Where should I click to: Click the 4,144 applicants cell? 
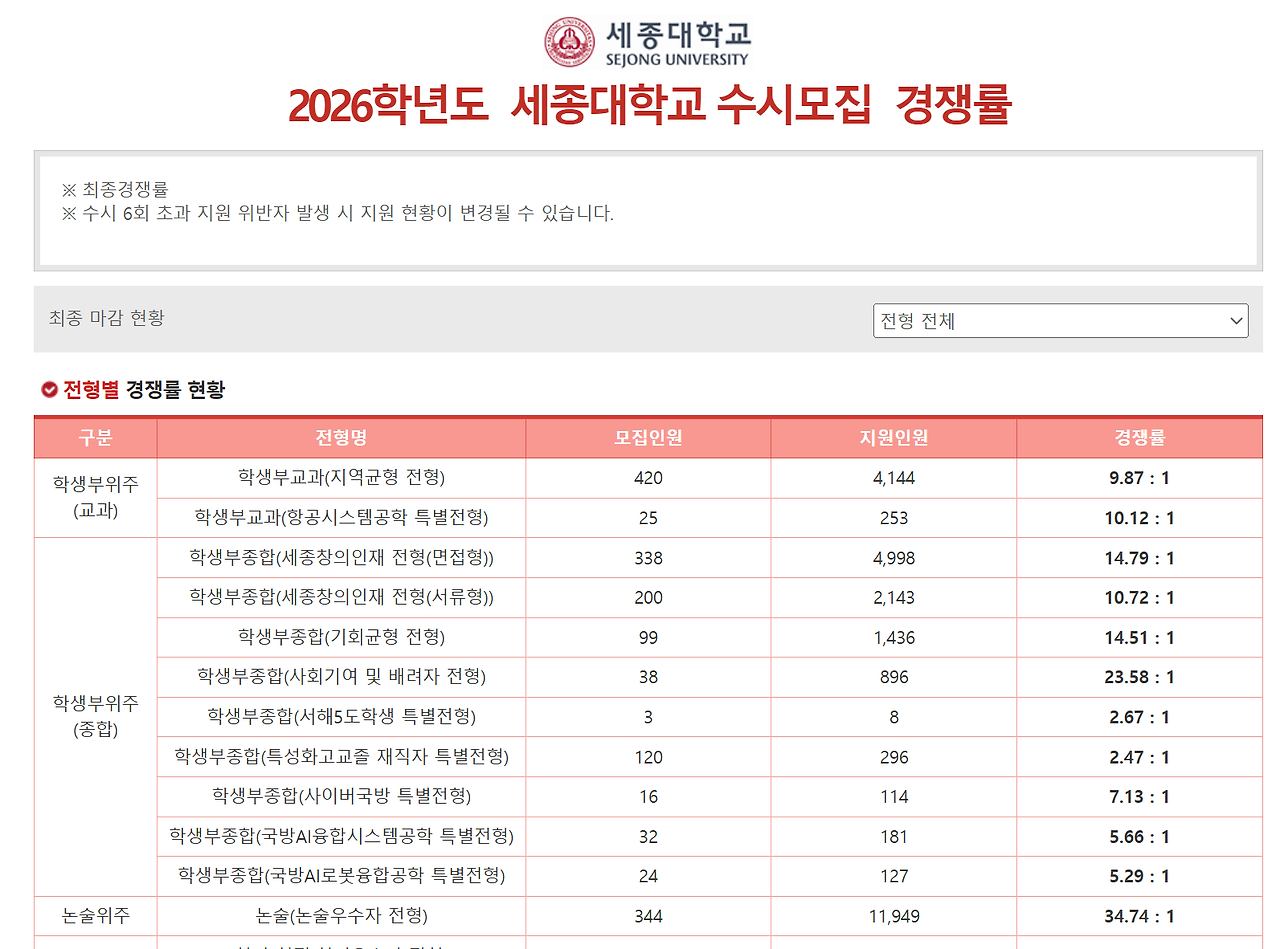point(894,478)
